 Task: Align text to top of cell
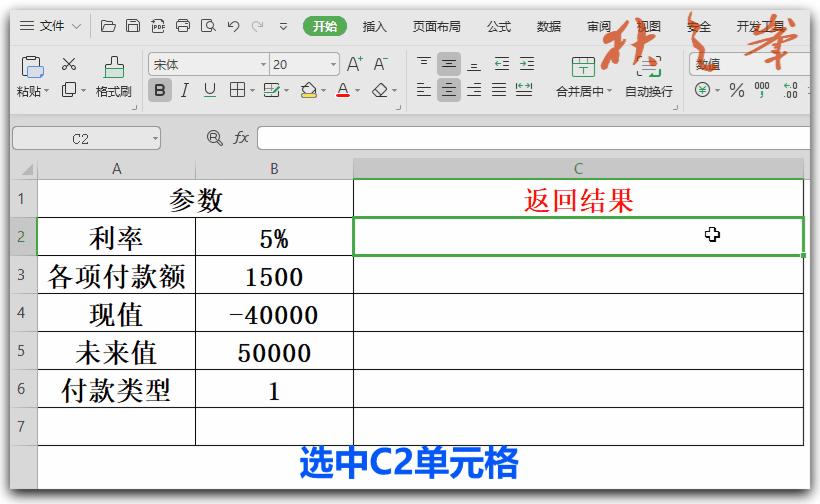(x=424, y=64)
